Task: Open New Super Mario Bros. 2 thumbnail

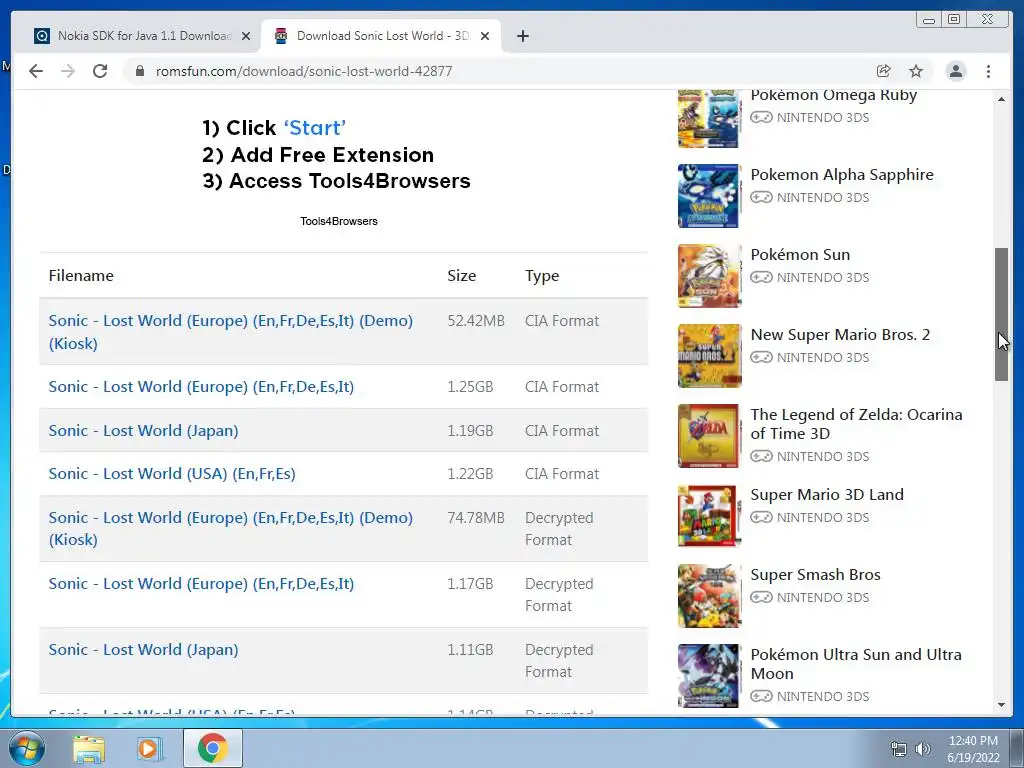Action: tap(709, 356)
